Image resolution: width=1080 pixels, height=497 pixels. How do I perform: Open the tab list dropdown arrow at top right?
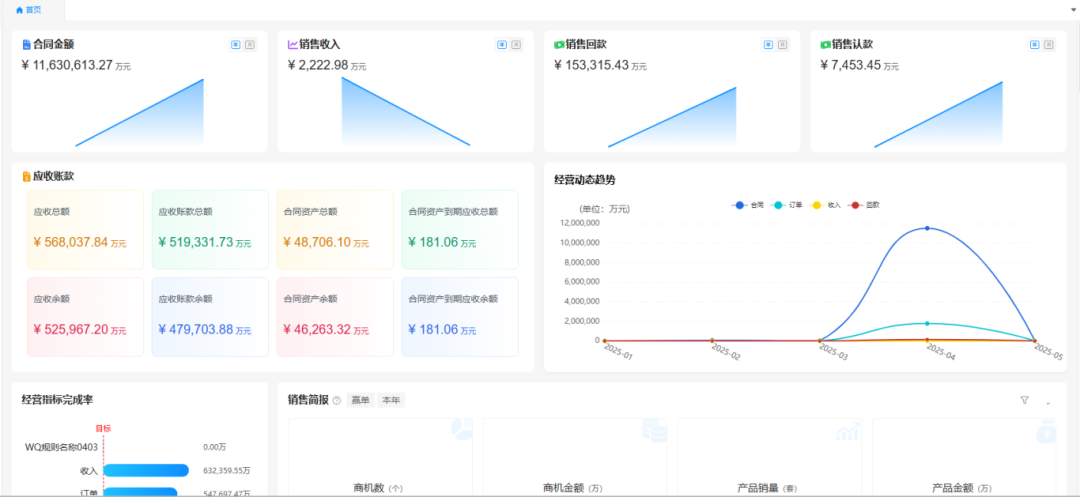coord(1071,9)
